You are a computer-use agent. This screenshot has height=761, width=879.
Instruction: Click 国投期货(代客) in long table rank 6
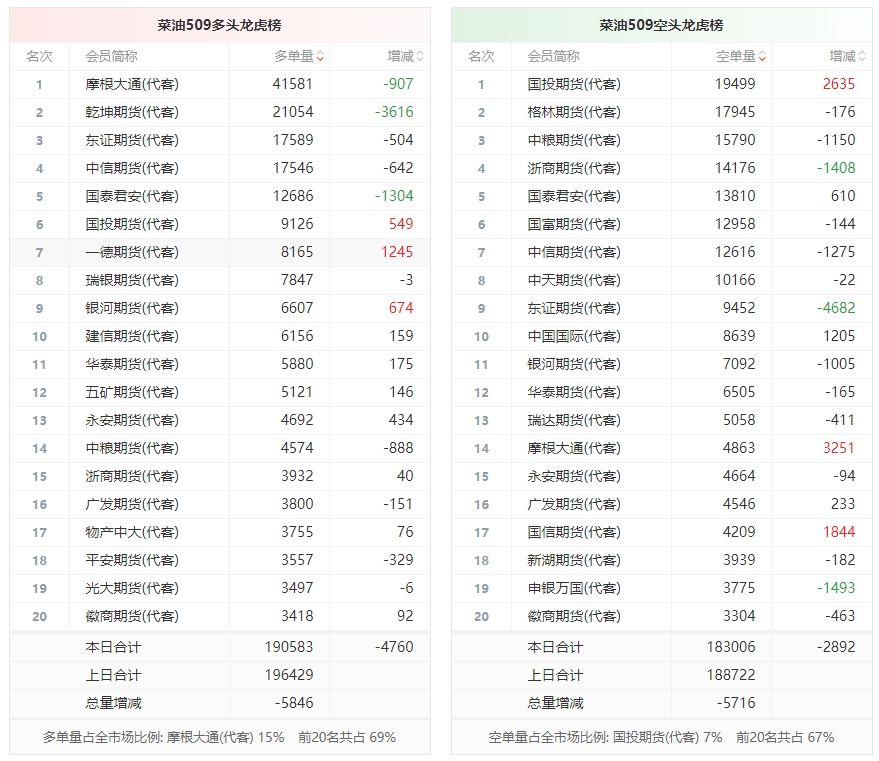coord(132,224)
